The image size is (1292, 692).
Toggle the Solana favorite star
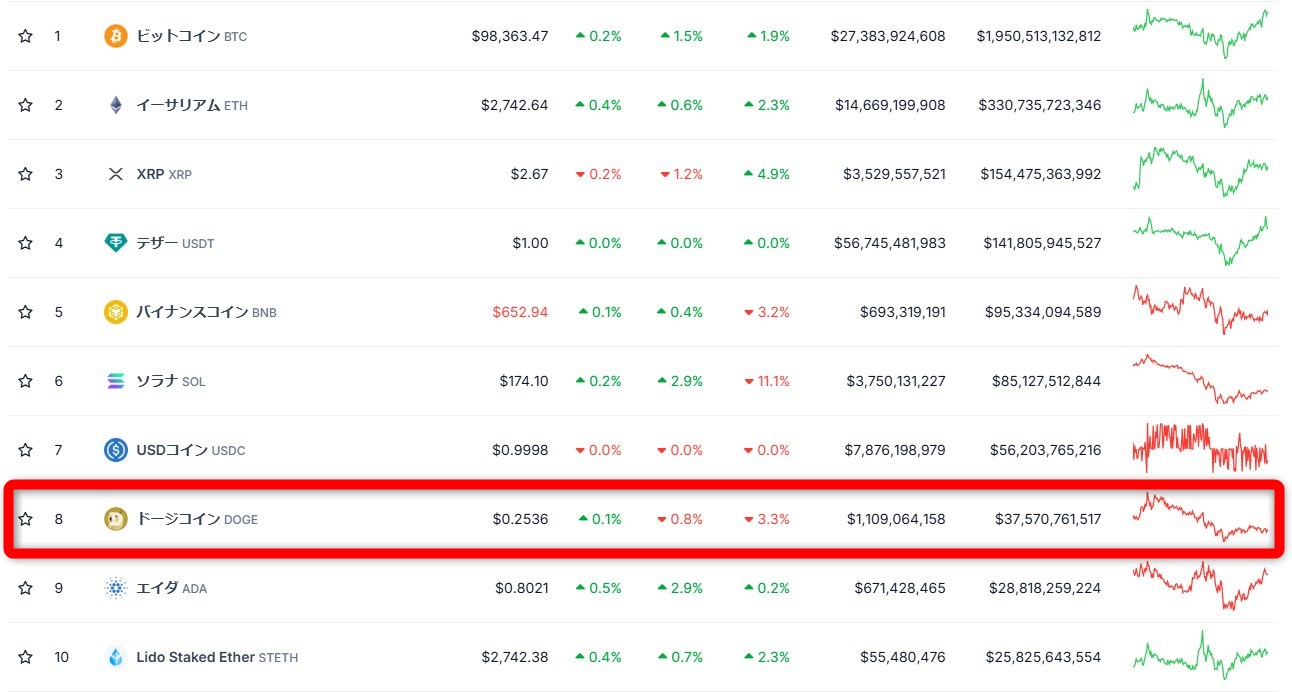click(x=25, y=381)
